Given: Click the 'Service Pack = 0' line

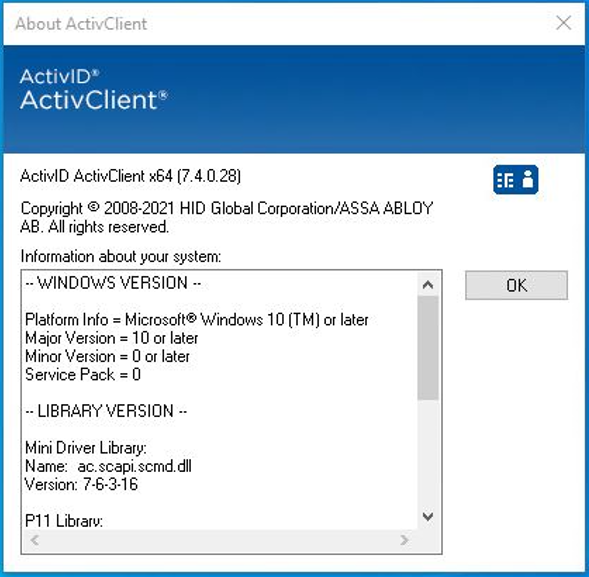Looking at the screenshot, I should 83,375.
